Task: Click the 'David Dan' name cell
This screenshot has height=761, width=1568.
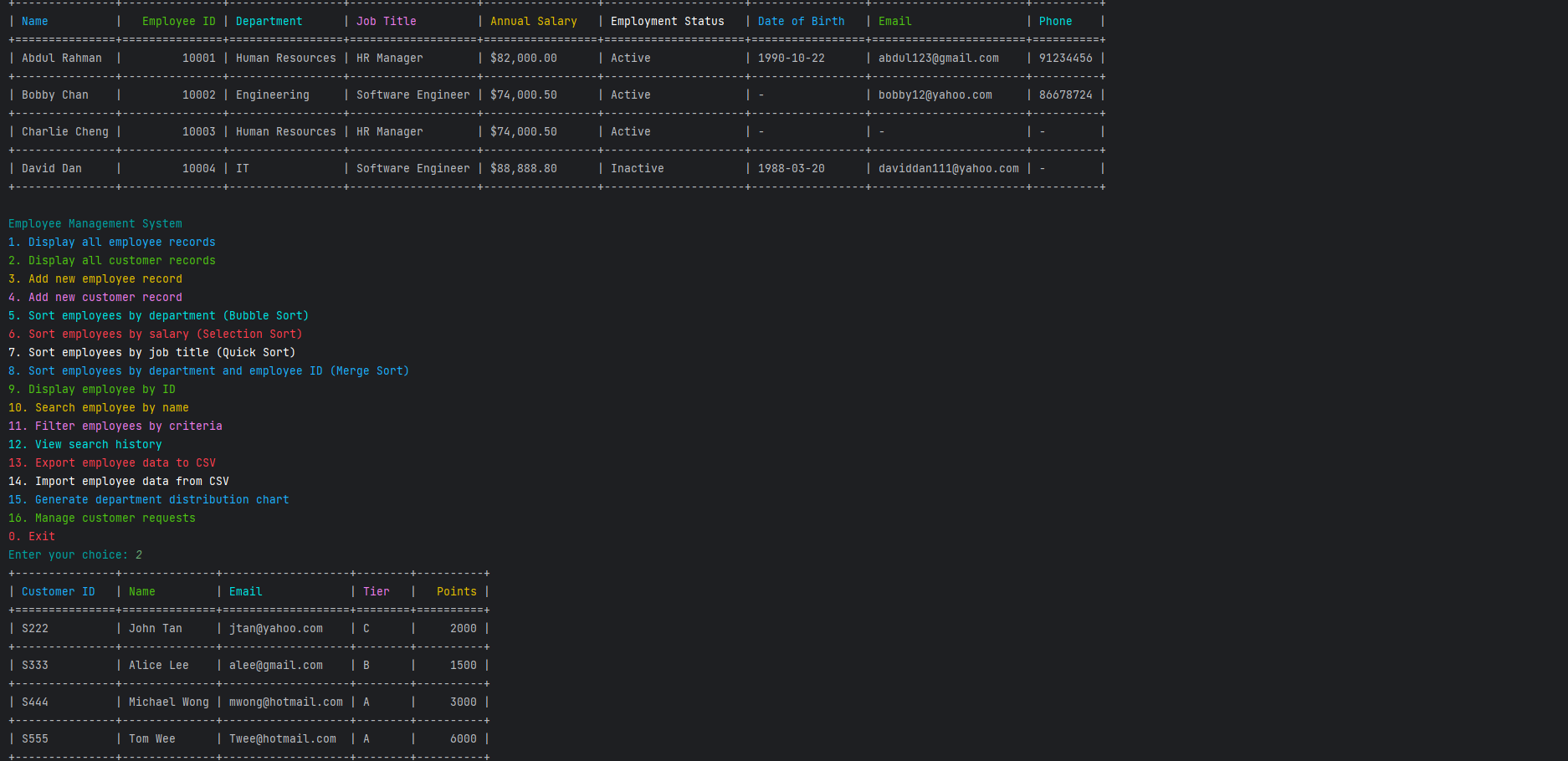Action: [52, 168]
